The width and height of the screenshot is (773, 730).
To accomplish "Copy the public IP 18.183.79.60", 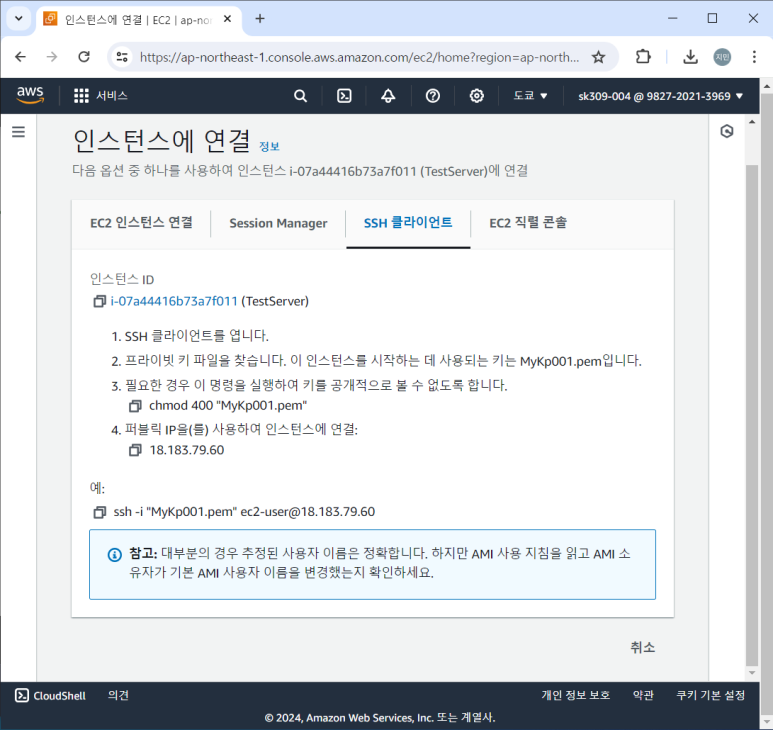I will [x=135, y=450].
